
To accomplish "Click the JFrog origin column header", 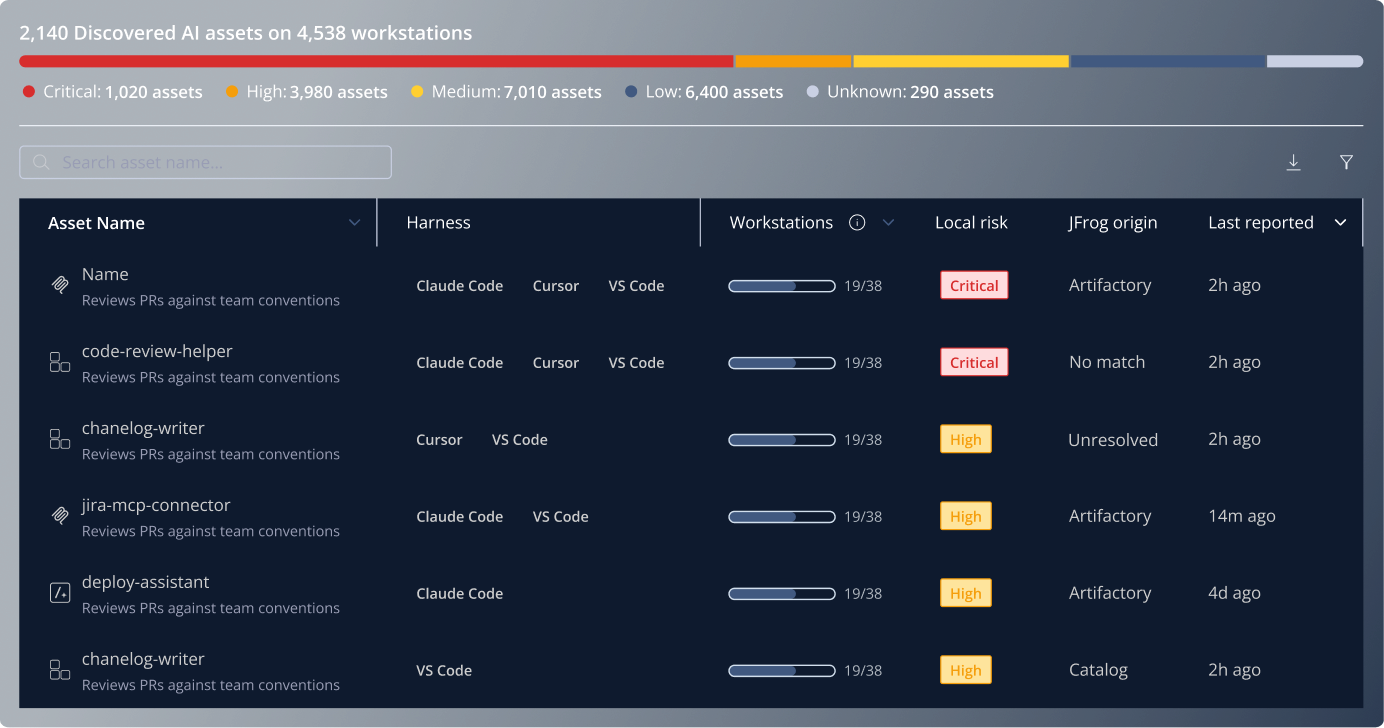I will tap(1112, 223).
